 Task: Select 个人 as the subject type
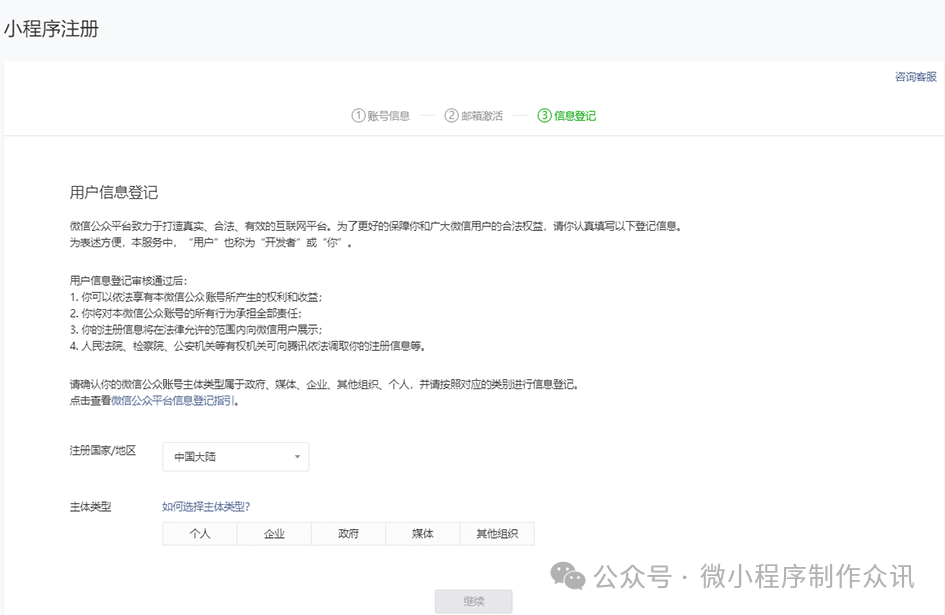point(199,534)
